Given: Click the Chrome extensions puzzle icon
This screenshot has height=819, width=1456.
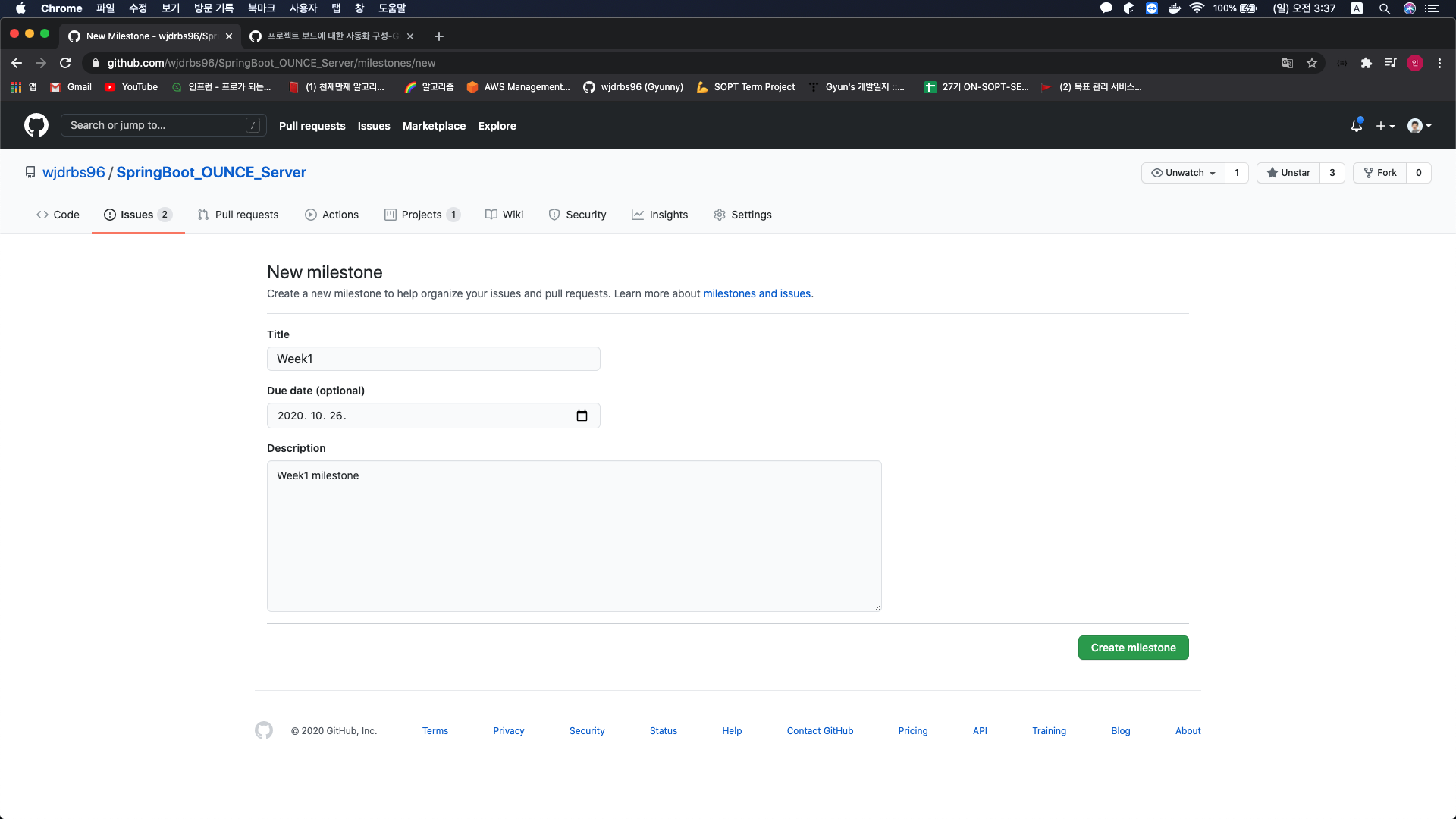Looking at the screenshot, I should pos(1366,63).
